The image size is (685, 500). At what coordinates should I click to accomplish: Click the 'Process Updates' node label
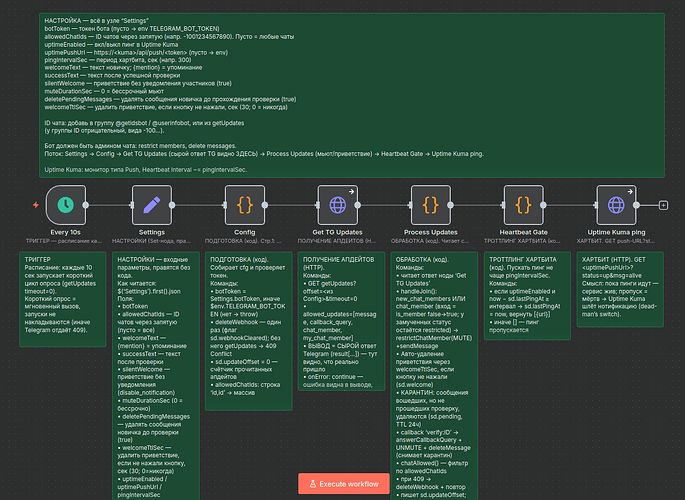click(x=430, y=232)
